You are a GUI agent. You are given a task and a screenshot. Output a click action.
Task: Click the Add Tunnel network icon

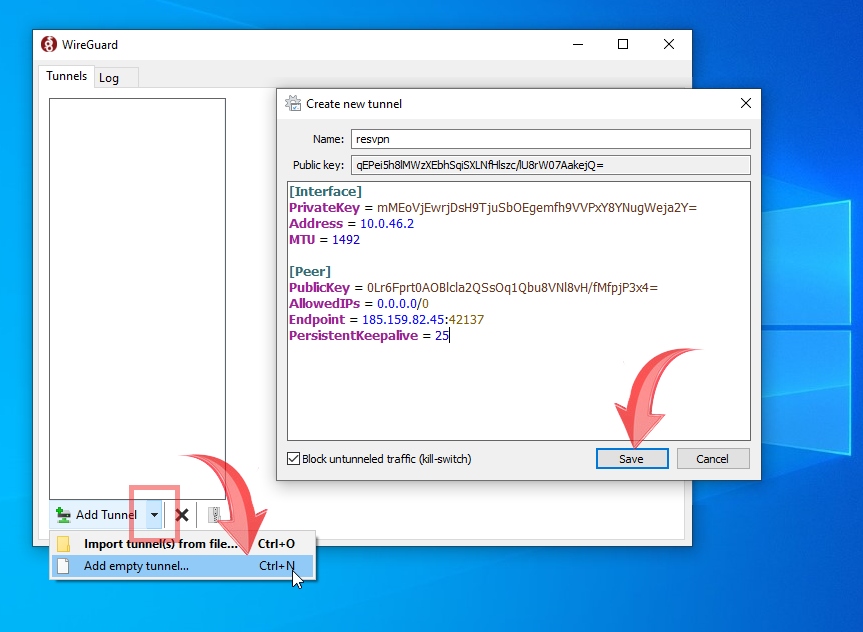(63, 515)
